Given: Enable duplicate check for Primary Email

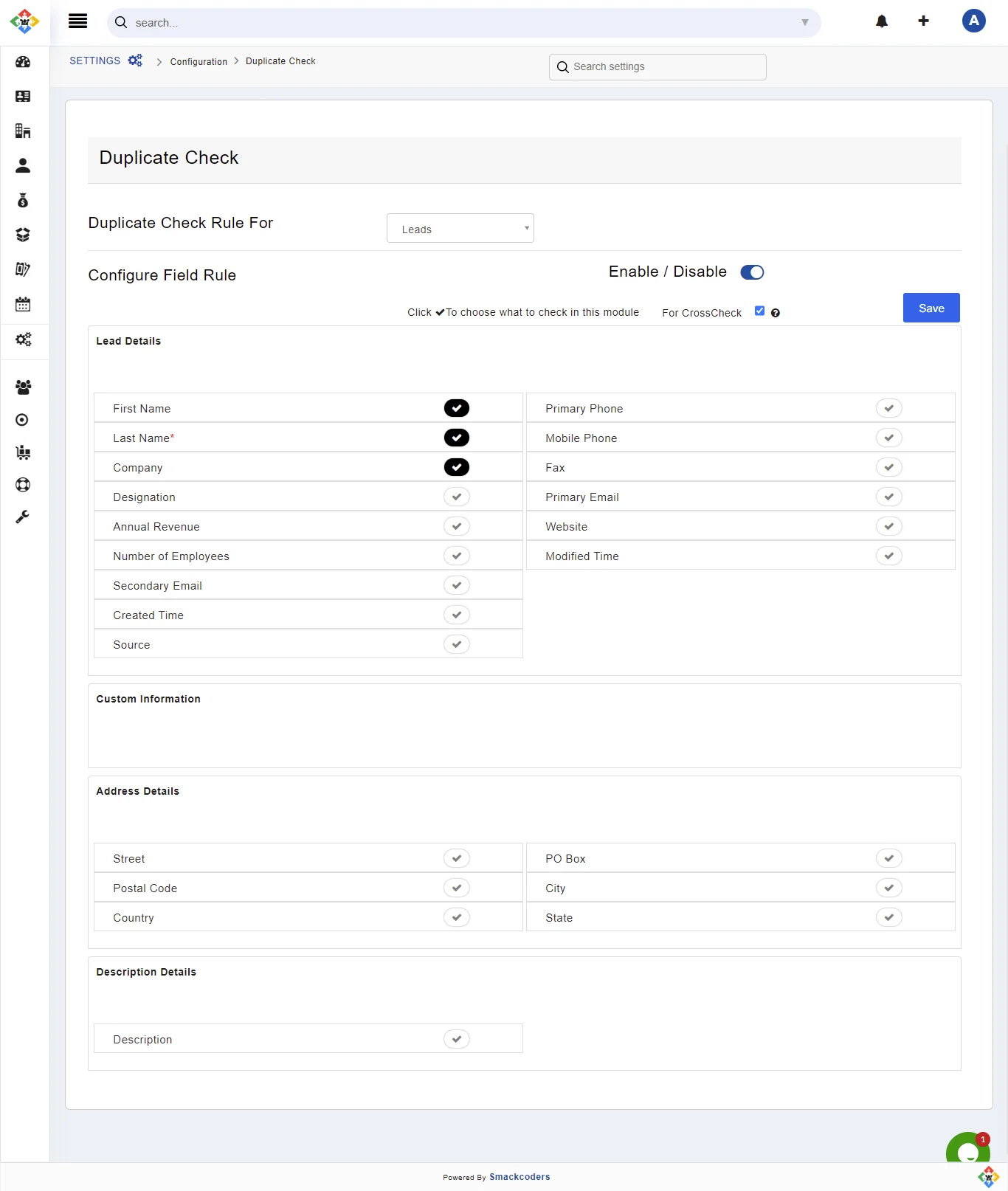Looking at the screenshot, I should (888, 497).
